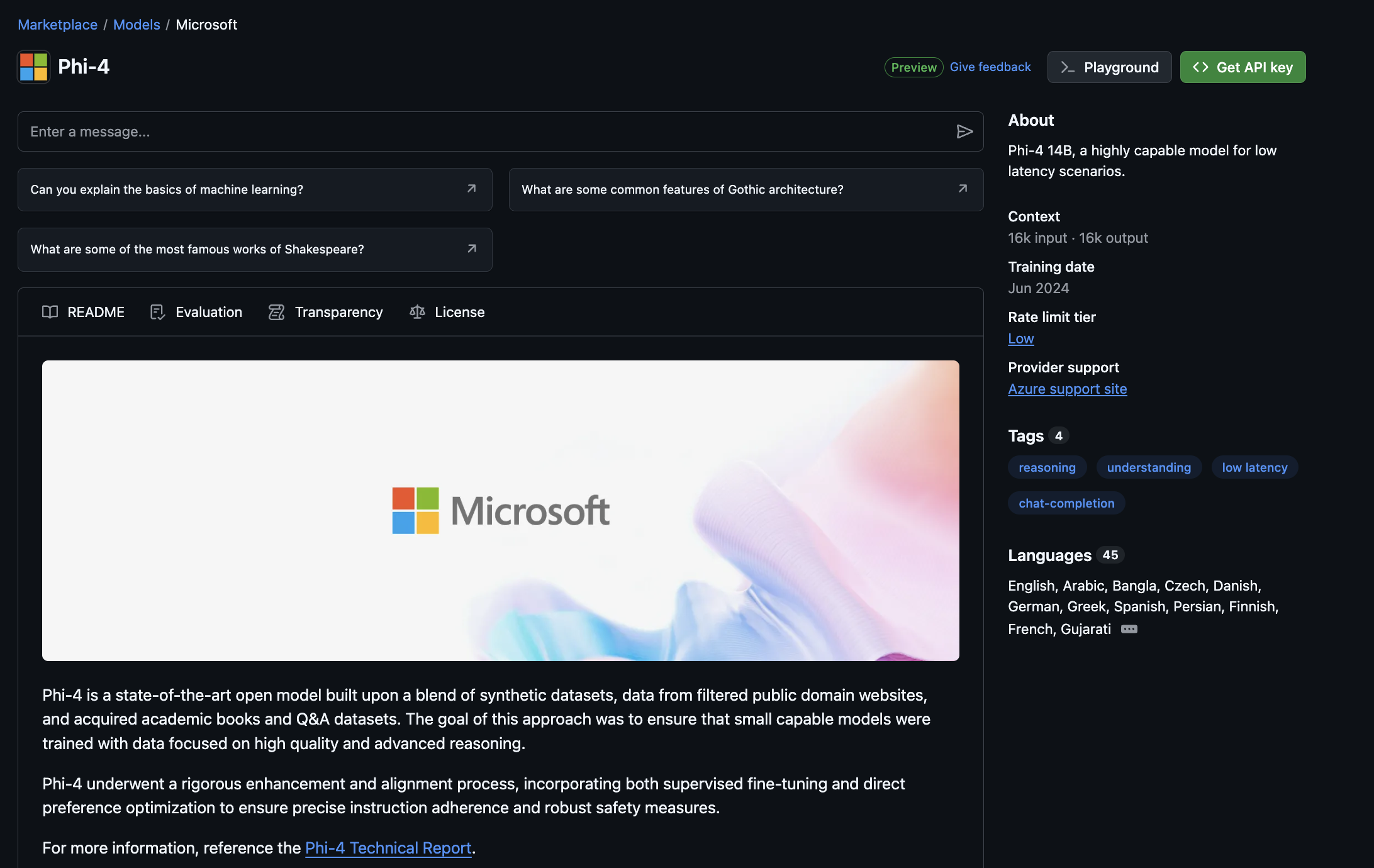Switch to the Transparency tab
The height and width of the screenshot is (868, 1374).
tap(325, 312)
